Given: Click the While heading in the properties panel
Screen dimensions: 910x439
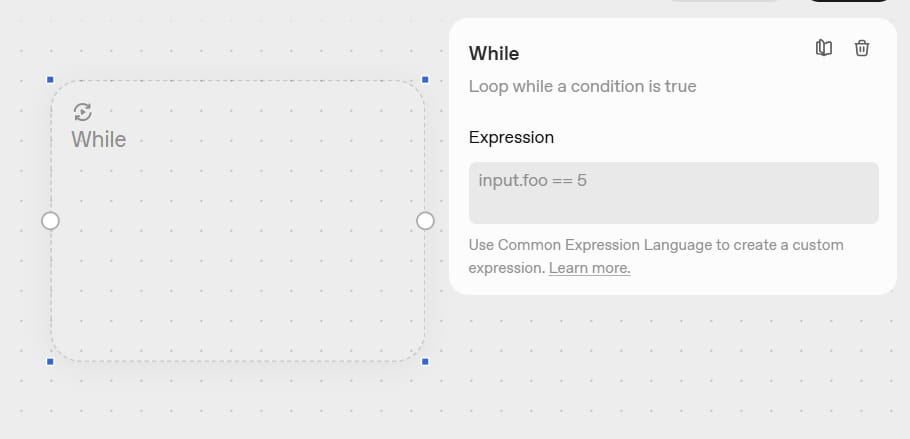Looking at the screenshot, I should click(x=494, y=53).
